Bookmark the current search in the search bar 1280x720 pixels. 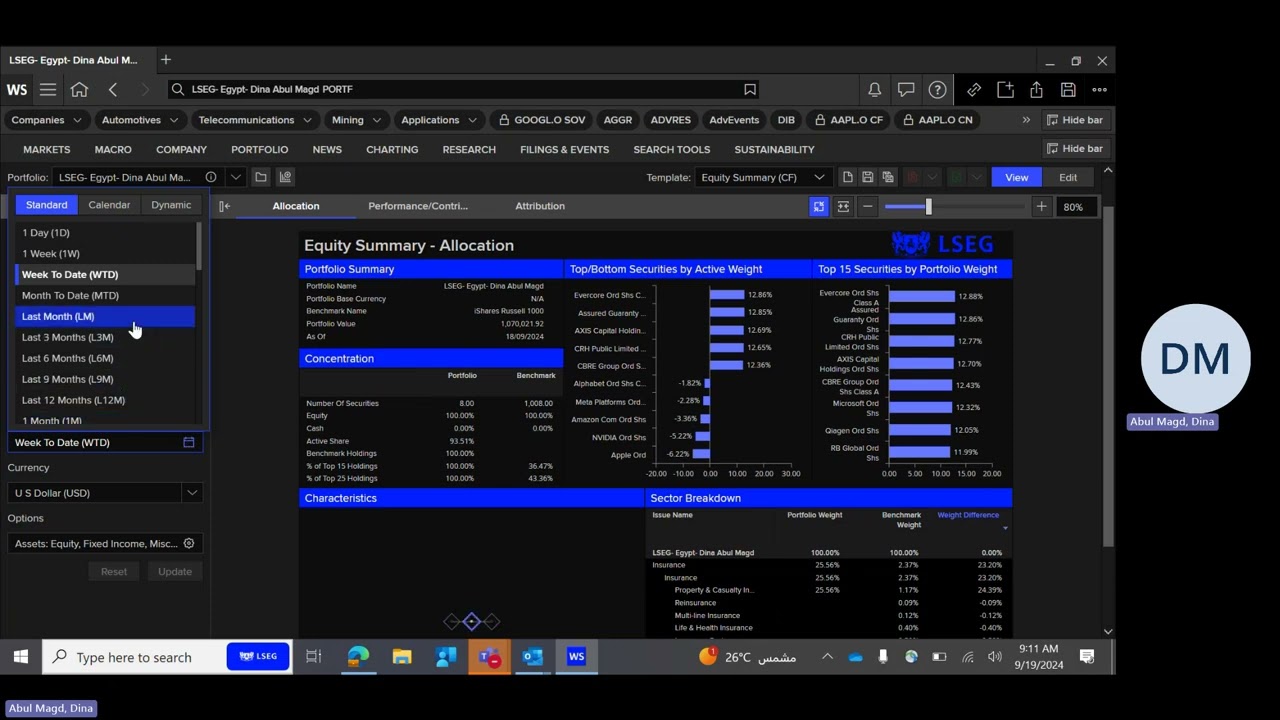tap(750, 89)
